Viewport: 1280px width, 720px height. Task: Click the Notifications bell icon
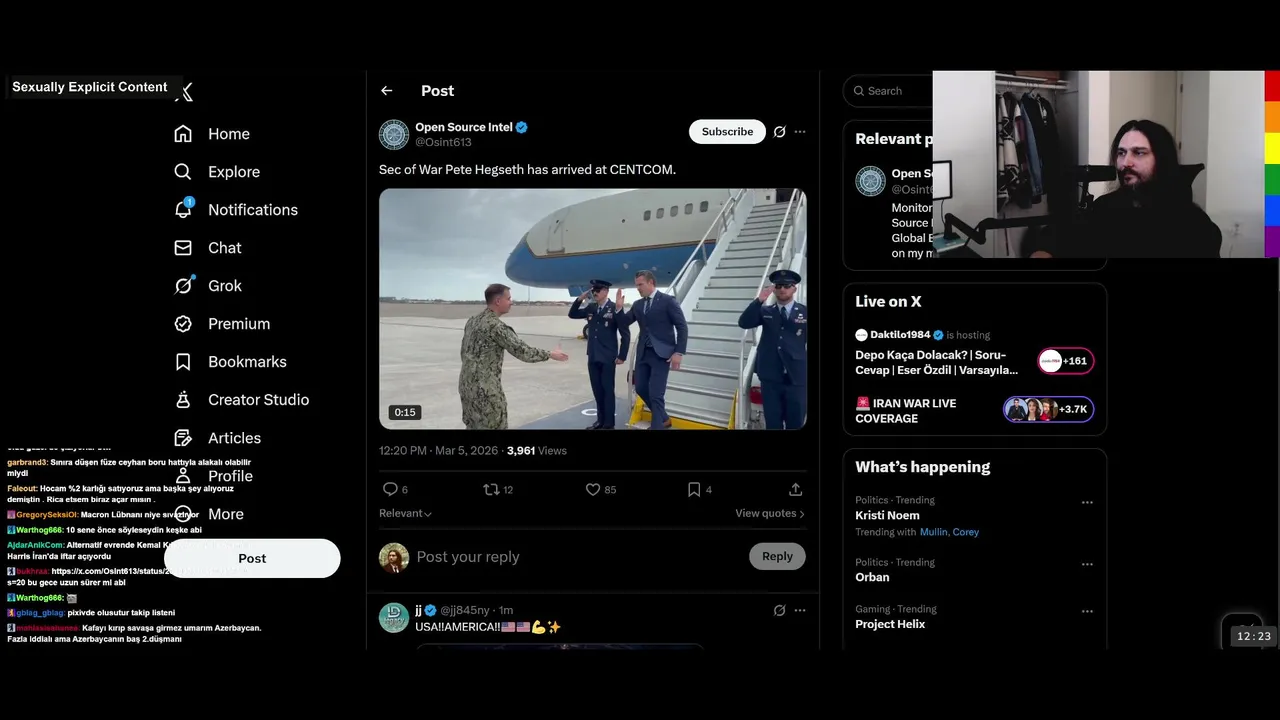click(183, 210)
